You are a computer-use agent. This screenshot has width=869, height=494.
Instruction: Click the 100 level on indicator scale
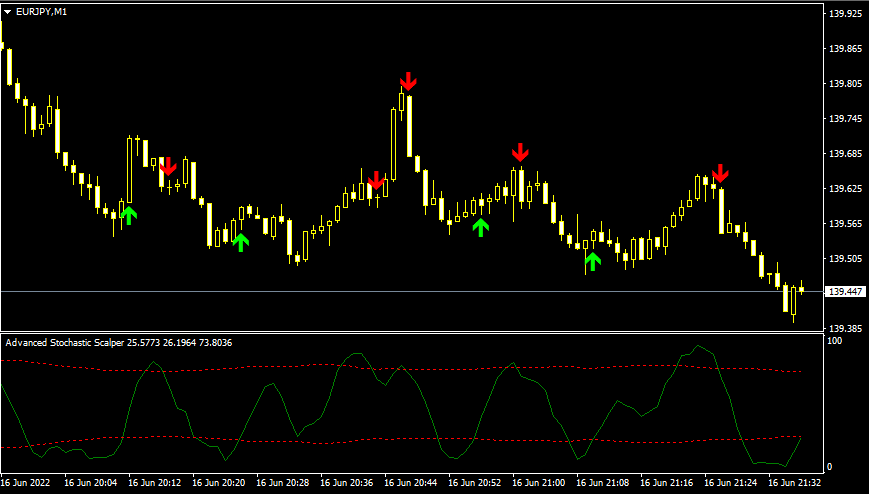click(831, 342)
